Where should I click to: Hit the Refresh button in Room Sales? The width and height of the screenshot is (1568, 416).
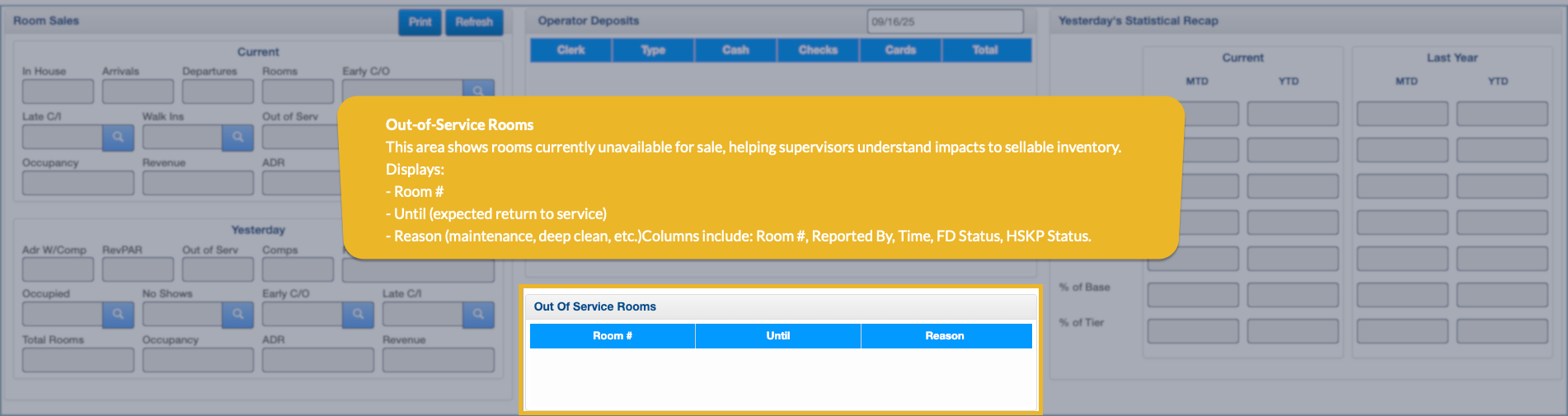point(474,22)
